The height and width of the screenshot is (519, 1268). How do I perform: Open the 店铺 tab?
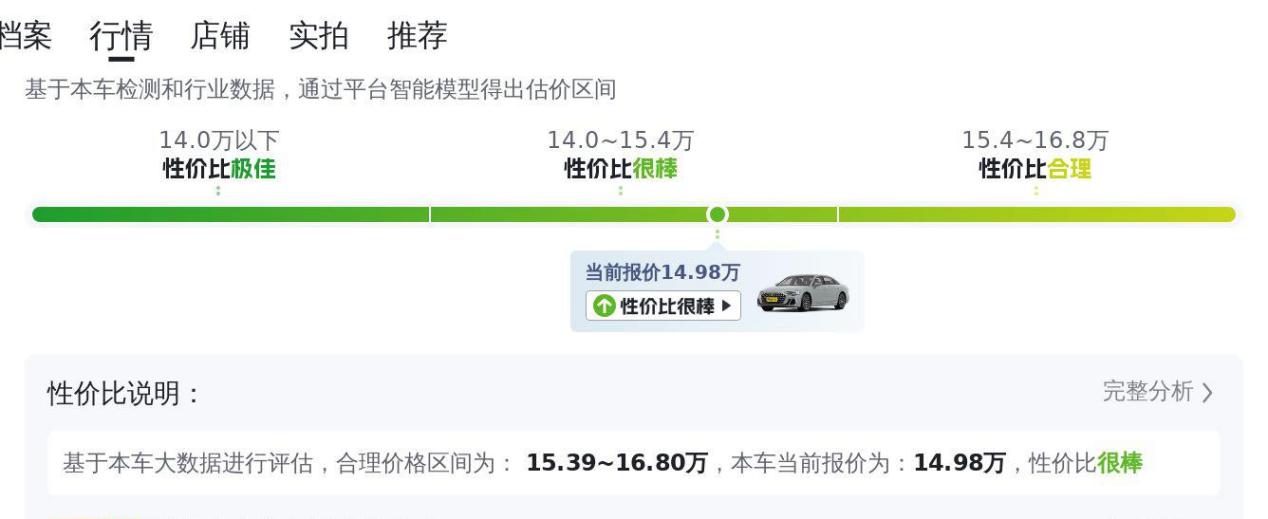coord(219,37)
